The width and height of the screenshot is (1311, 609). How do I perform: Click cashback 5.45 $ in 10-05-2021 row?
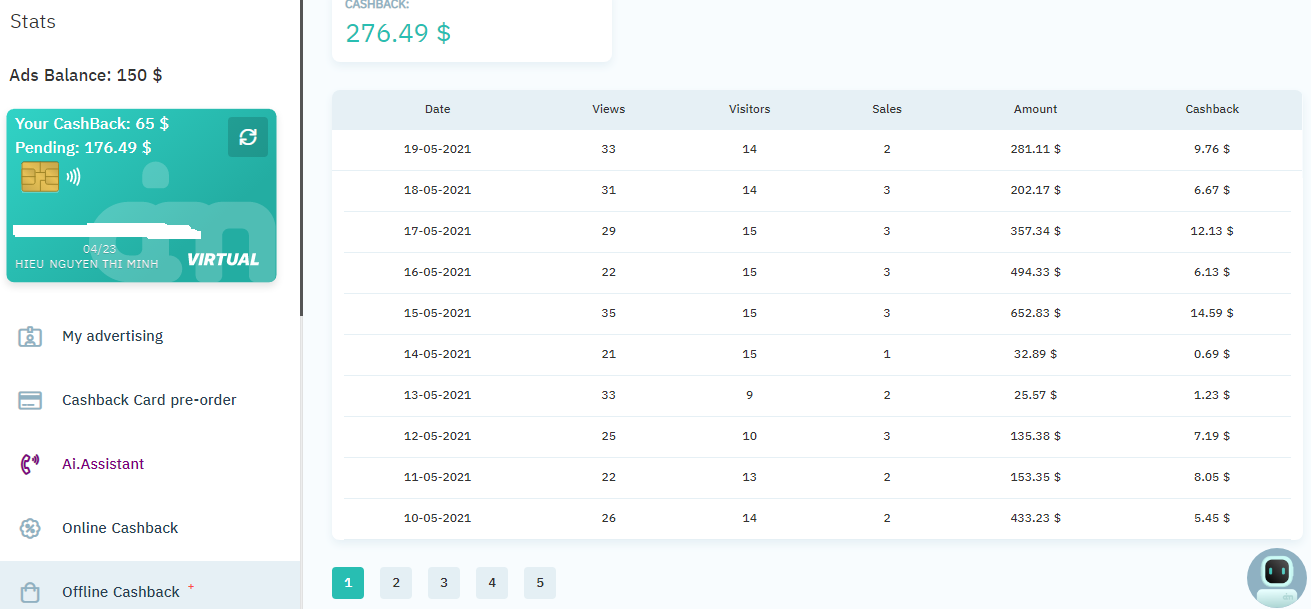1212,518
